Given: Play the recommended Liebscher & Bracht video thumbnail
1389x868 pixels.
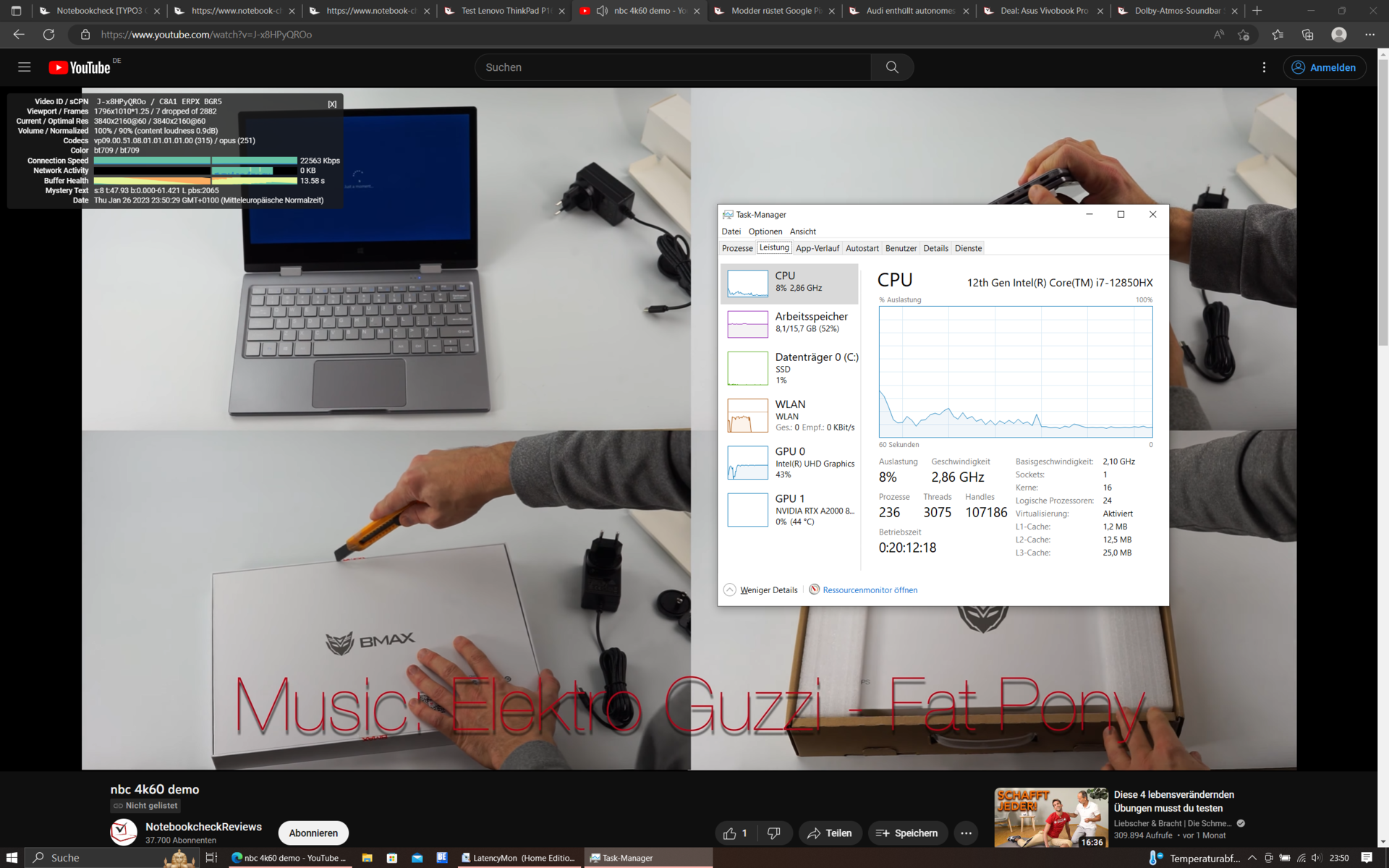Looking at the screenshot, I should click(1051, 817).
